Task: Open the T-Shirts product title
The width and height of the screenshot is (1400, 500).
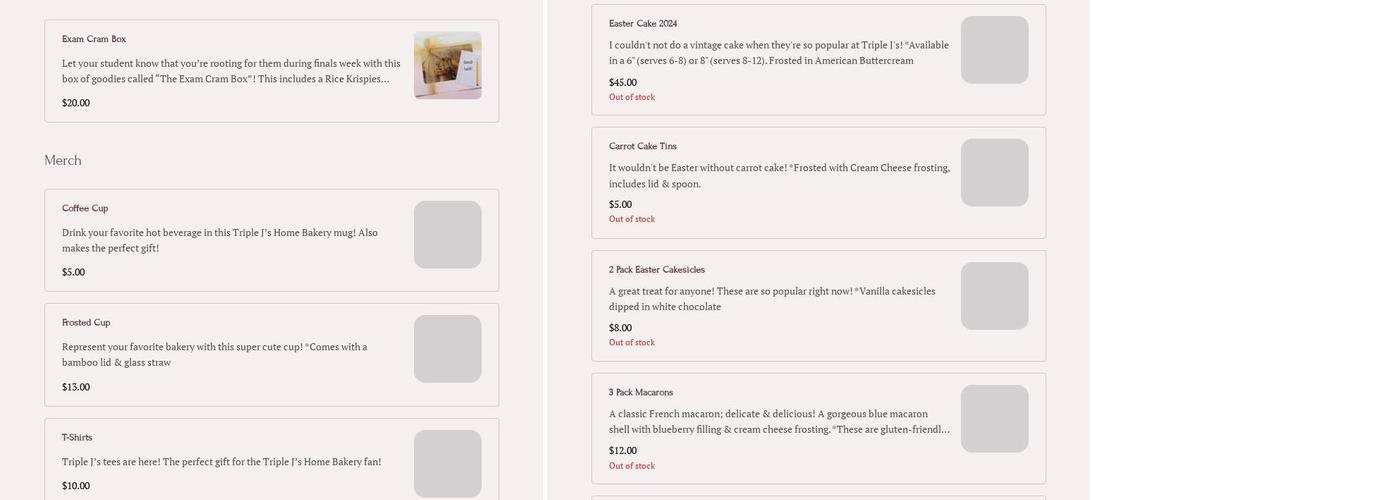Action: click(77, 437)
